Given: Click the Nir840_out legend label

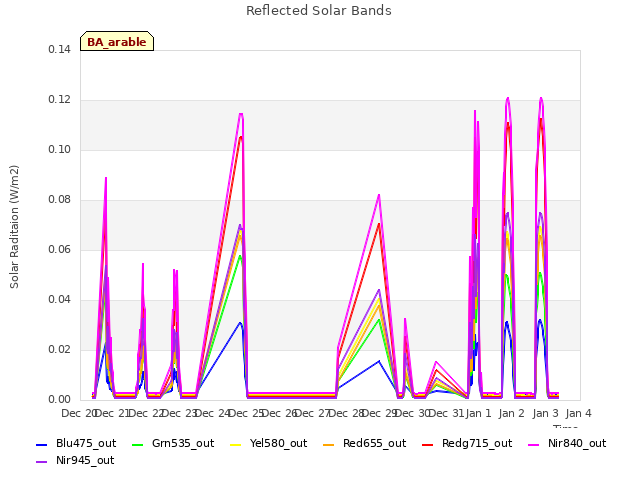Looking at the screenshot, I should tap(577, 443).
